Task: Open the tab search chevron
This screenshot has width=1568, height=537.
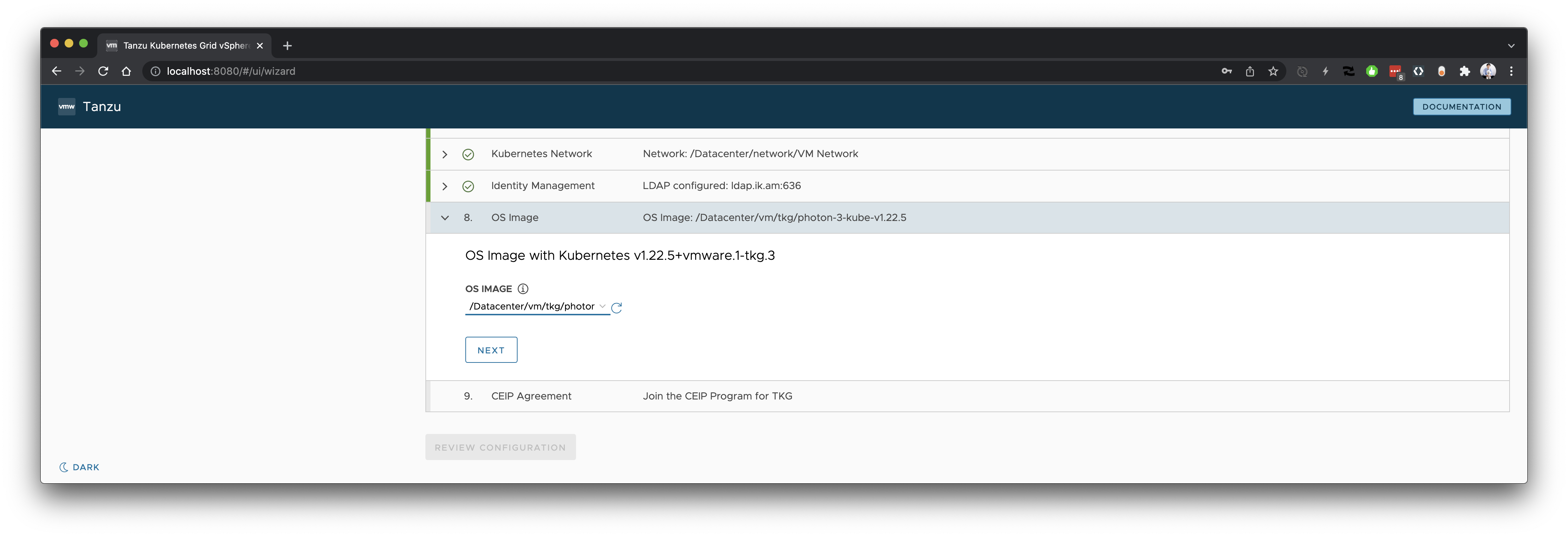Action: (x=1511, y=46)
